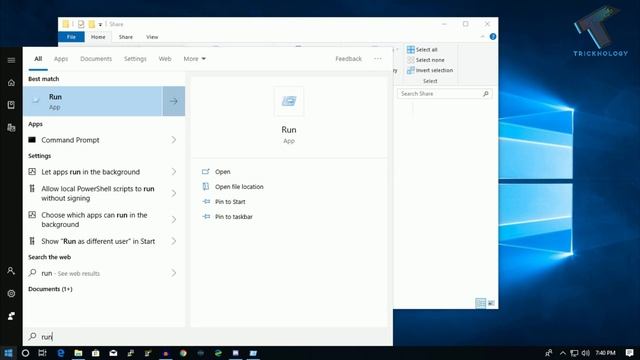Image resolution: width=640 pixels, height=360 pixels.
Task: Open network status tray icon
Action: click(x=574, y=353)
